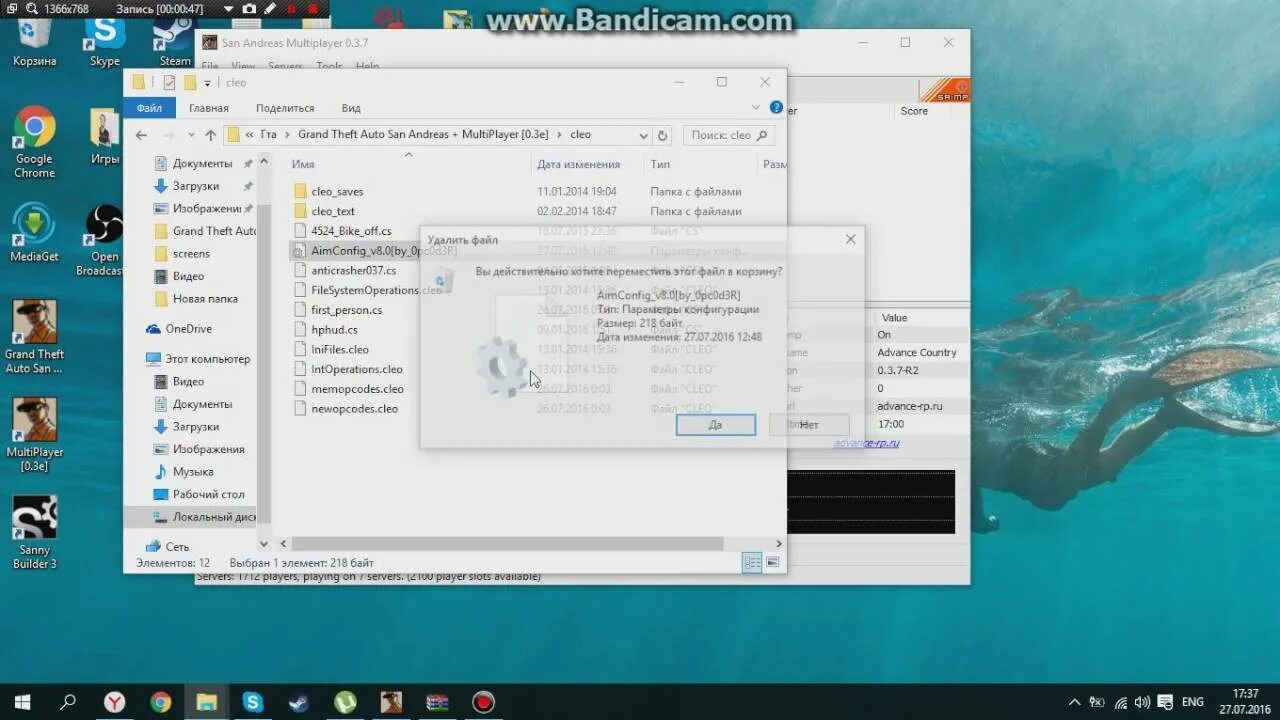Open the recent locations dropdown arrow
Image resolution: width=1280 pixels, height=720 pixels.
click(x=191, y=136)
